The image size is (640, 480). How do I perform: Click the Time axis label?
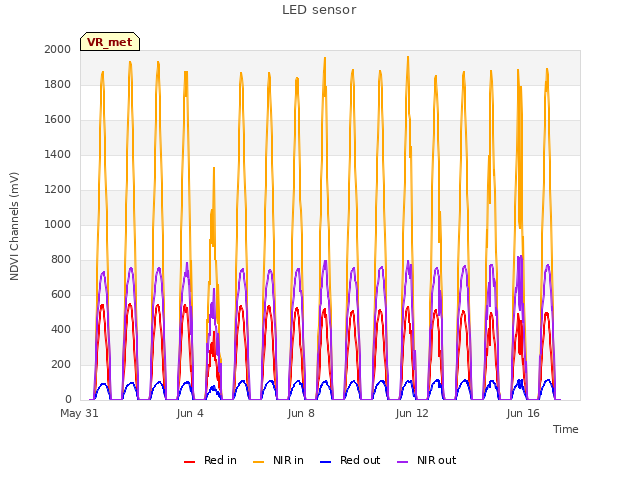(x=566, y=429)
